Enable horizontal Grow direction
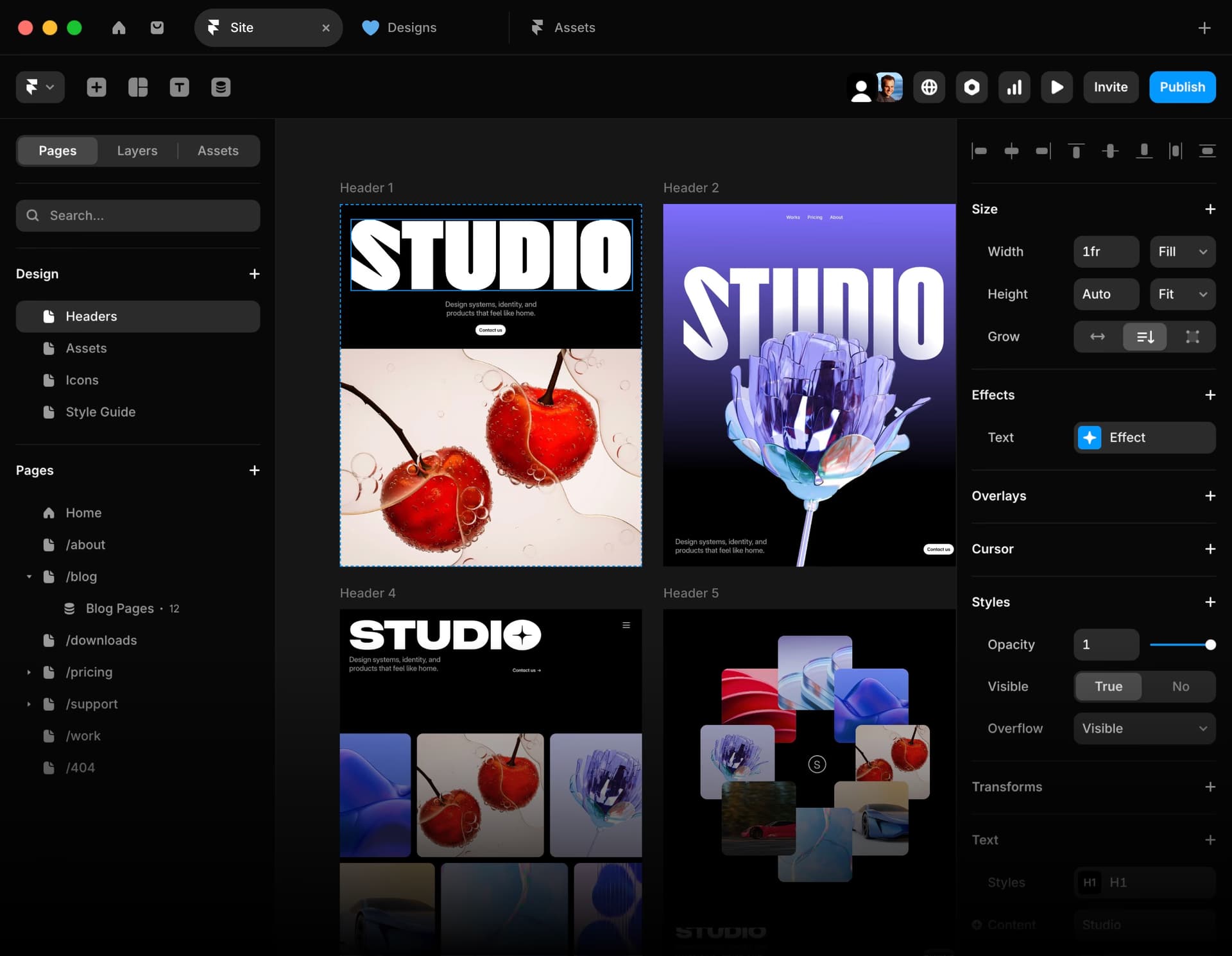This screenshot has width=1232, height=956. point(1097,336)
